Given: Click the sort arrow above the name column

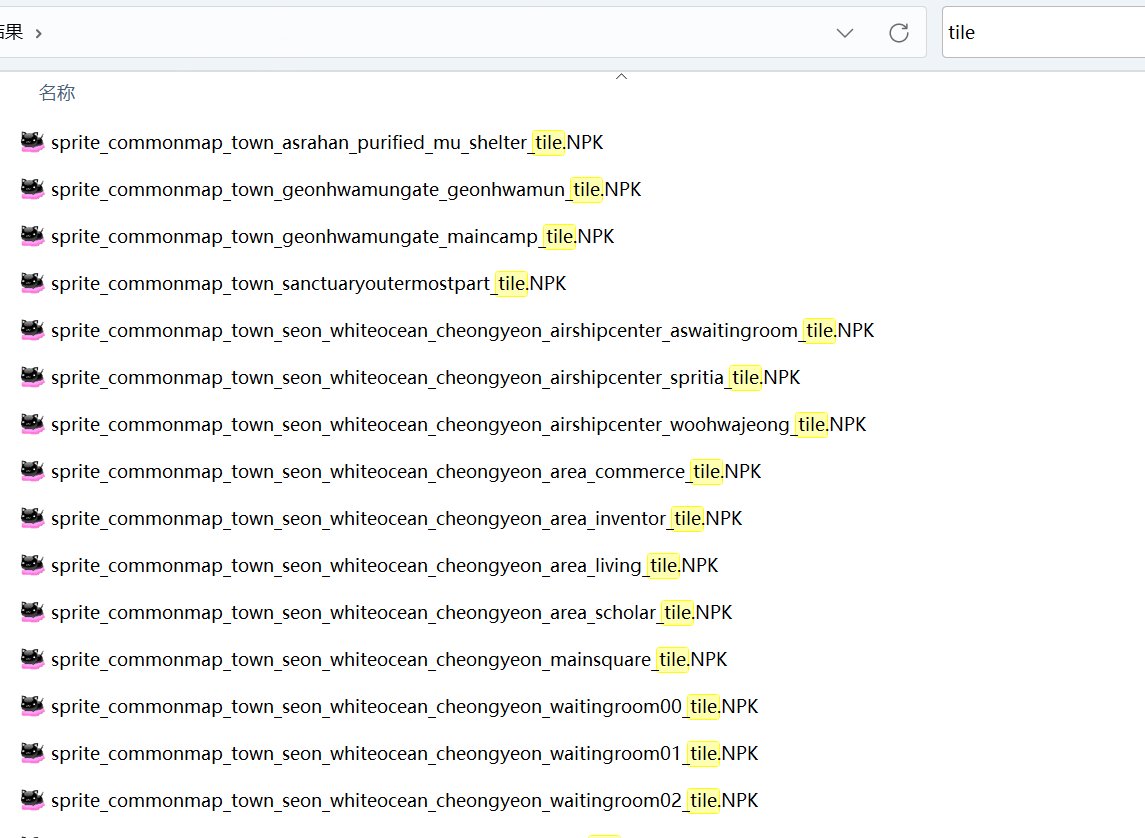Looking at the screenshot, I should [621, 76].
